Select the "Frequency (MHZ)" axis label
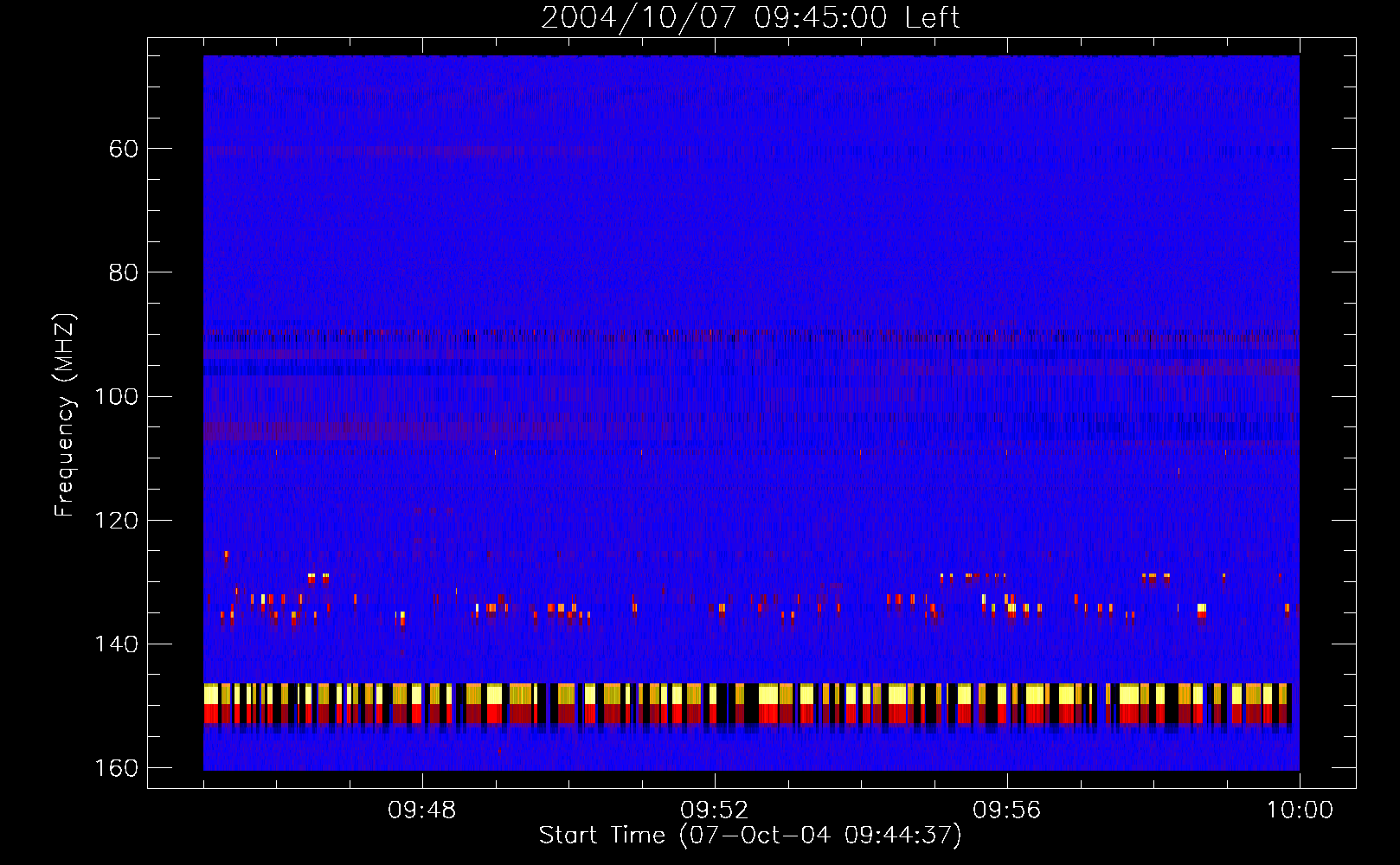This screenshot has height=865, width=1400. pyautogui.click(x=65, y=415)
